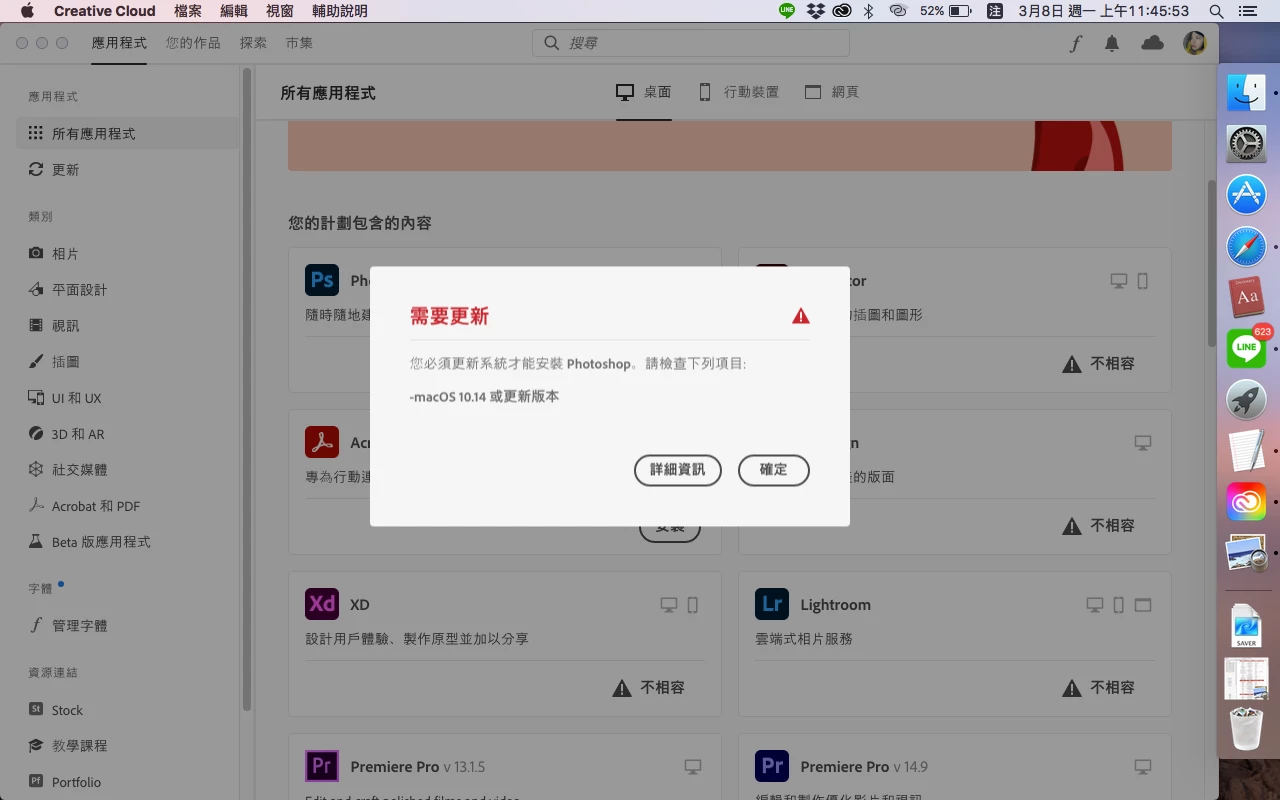Screen dimensions: 1280x800
Task: Switch to the 探索 tab
Action: click(253, 43)
